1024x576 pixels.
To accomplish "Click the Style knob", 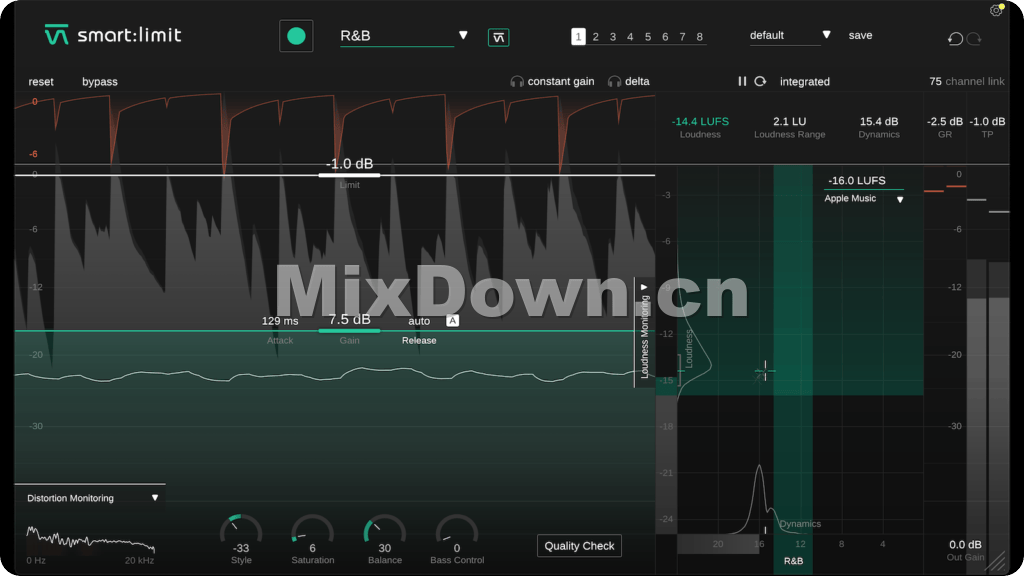I will [240, 530].
